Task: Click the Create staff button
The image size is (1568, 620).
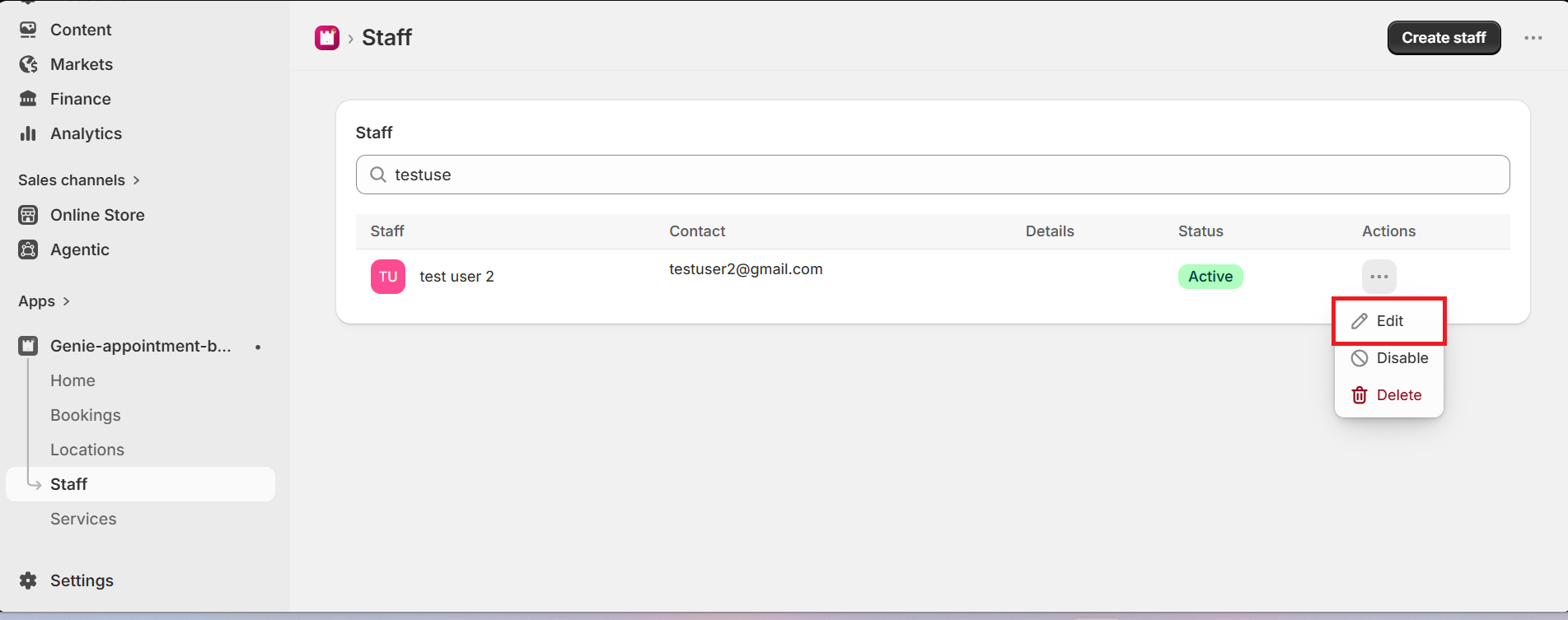Action: 1444,38
